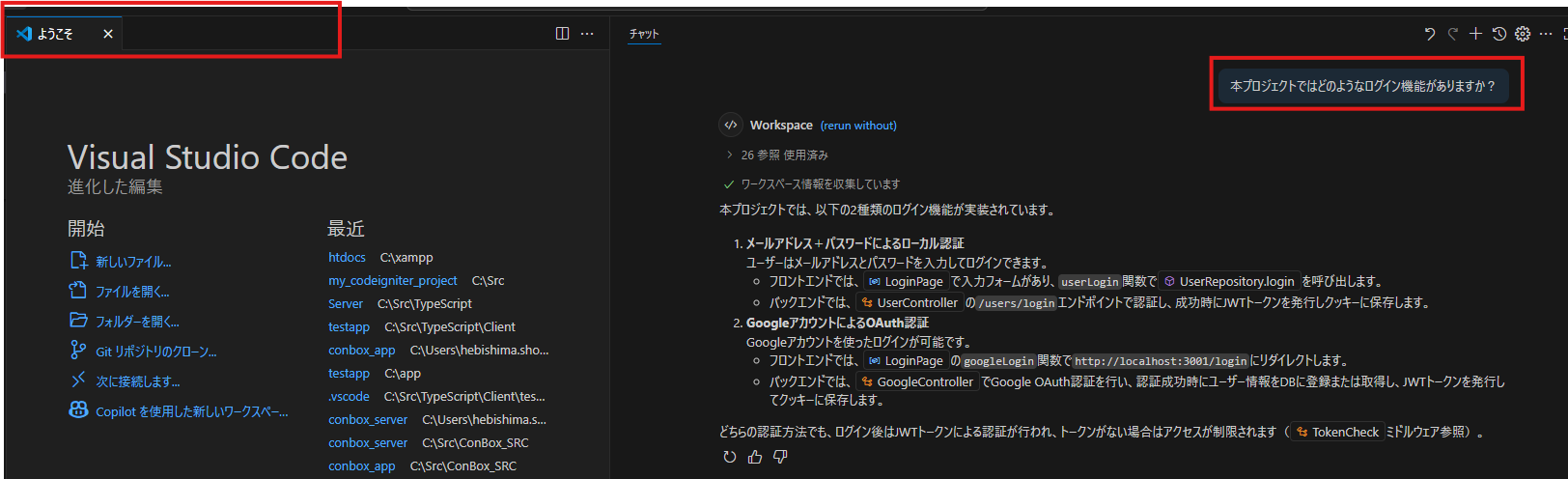This screenshot has height=479, width=1568.
Task: Open recent conbox_server under C:\Users\hebishima
Action: click(368, 420)
